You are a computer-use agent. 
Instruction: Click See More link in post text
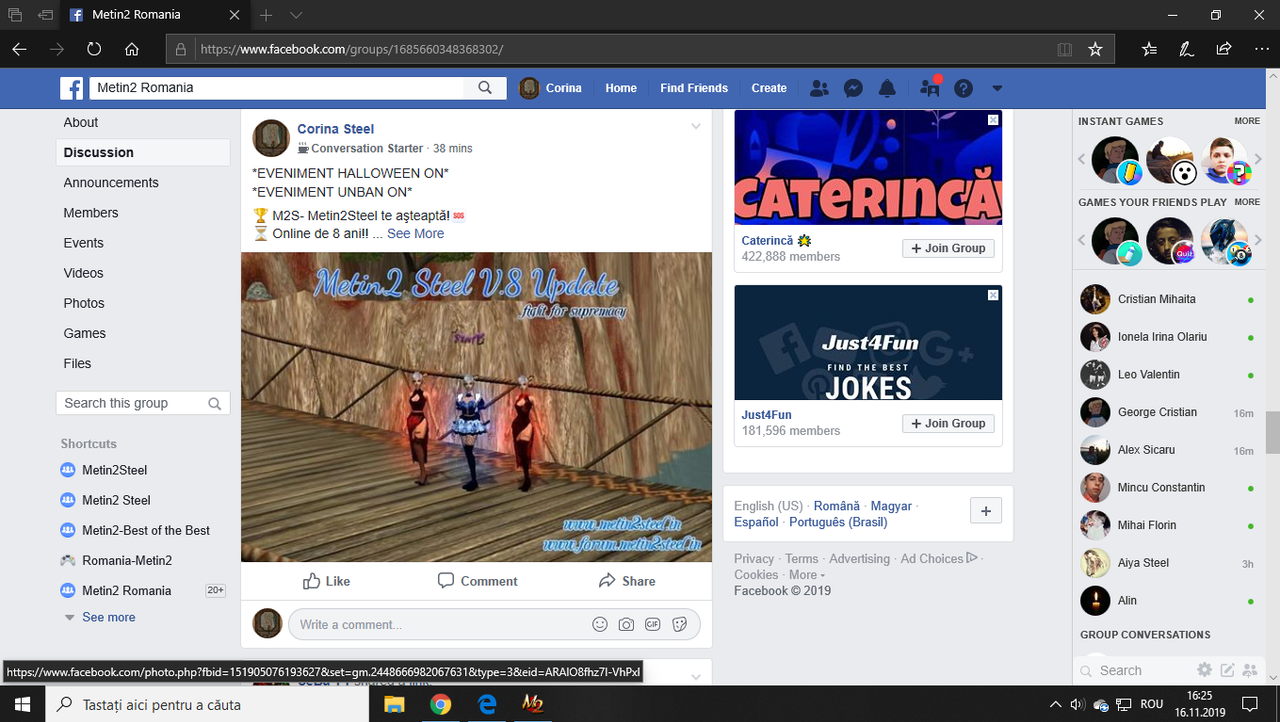pyautogui.click(x=415, y=233)
